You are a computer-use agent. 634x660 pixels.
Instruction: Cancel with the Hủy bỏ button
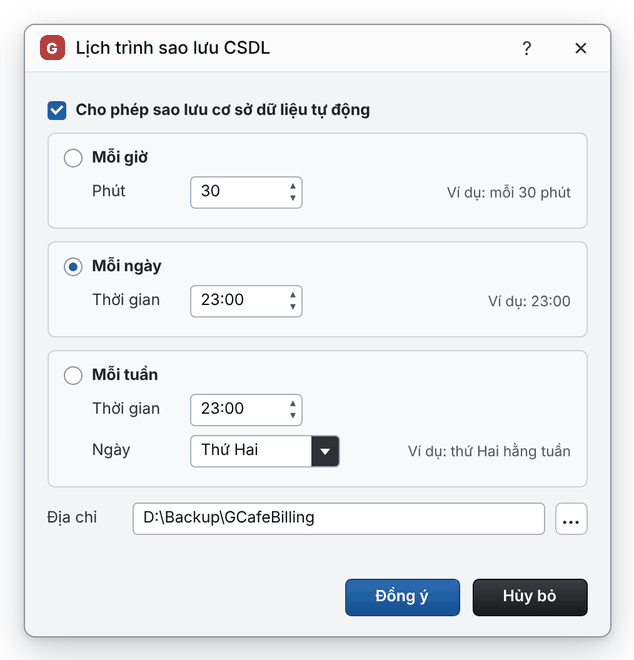pos(530,597)
